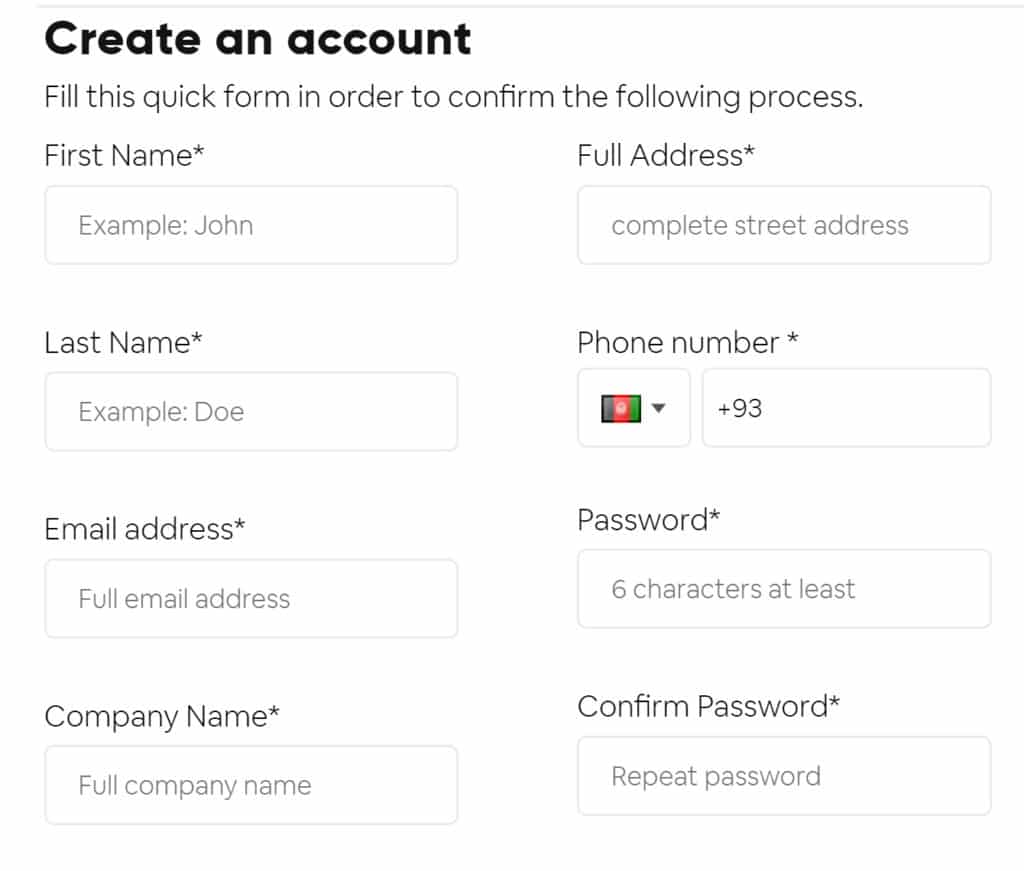Select the Last Name text box
The width and height of the screenshot is (1024, 871).
251,411
